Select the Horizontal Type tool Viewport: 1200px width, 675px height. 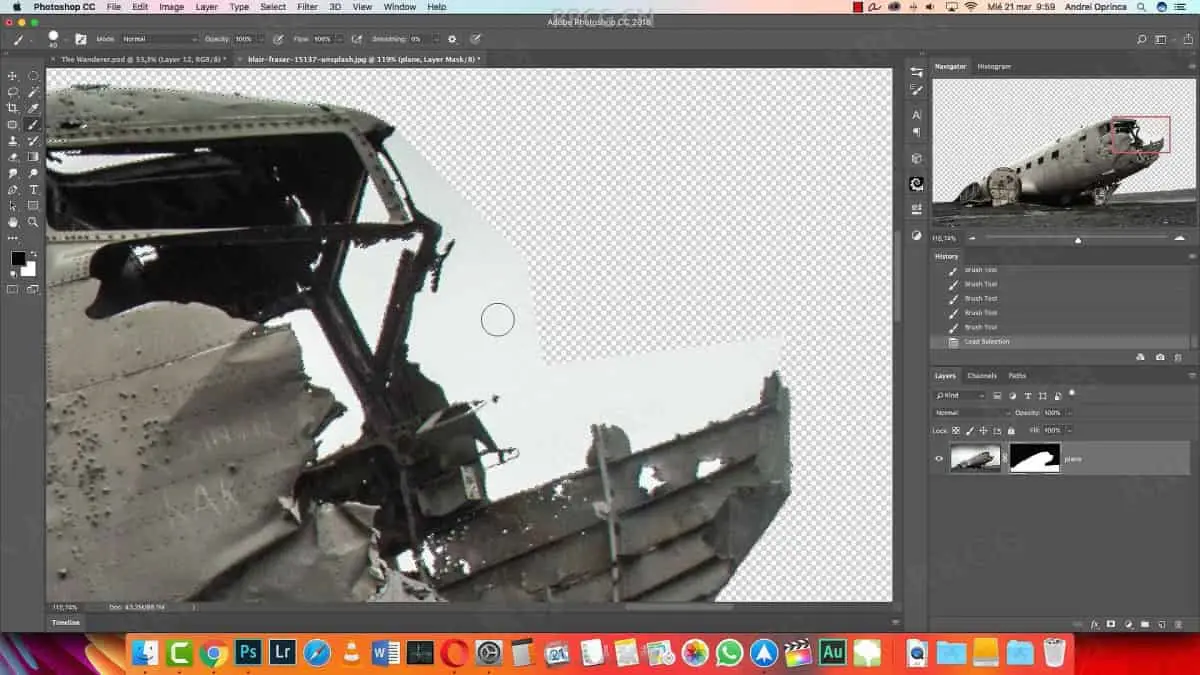pos(33,190)
